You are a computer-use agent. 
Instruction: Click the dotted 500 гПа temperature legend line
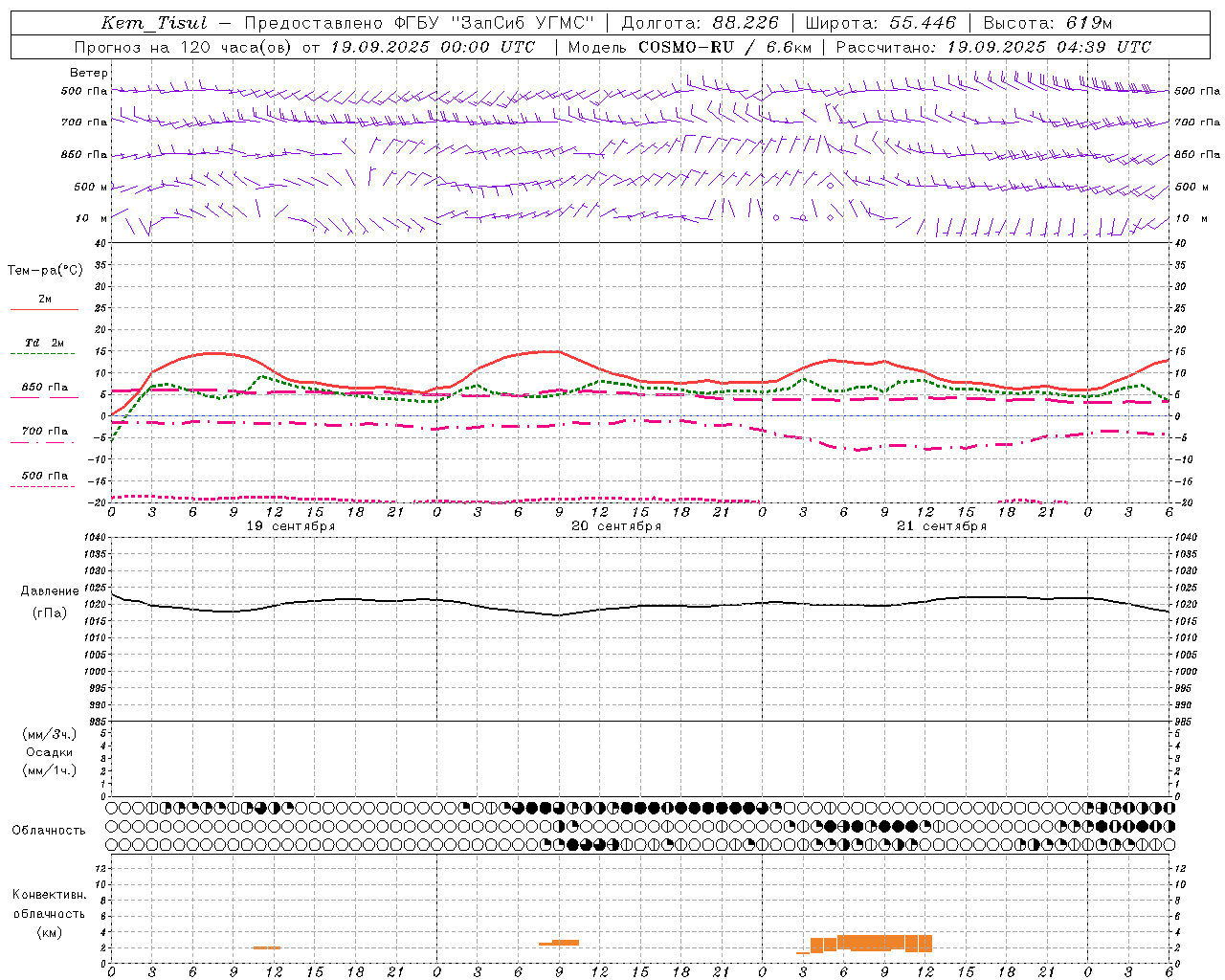tap(43, 486)
